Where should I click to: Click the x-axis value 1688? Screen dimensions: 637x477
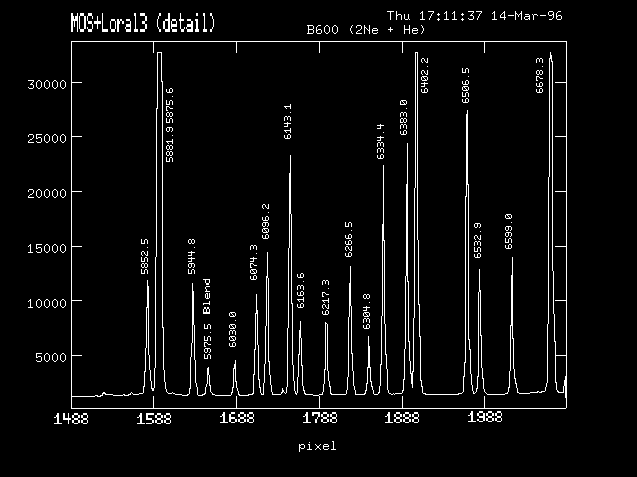pyautogui.click(x=237, y=418)
